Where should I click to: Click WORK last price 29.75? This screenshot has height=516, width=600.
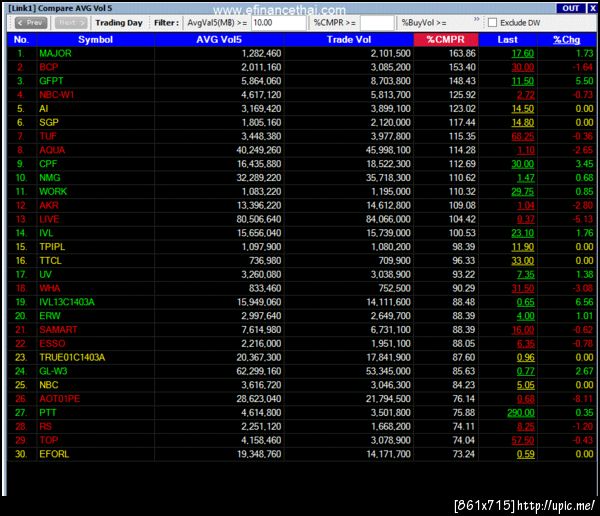point(523,191)
